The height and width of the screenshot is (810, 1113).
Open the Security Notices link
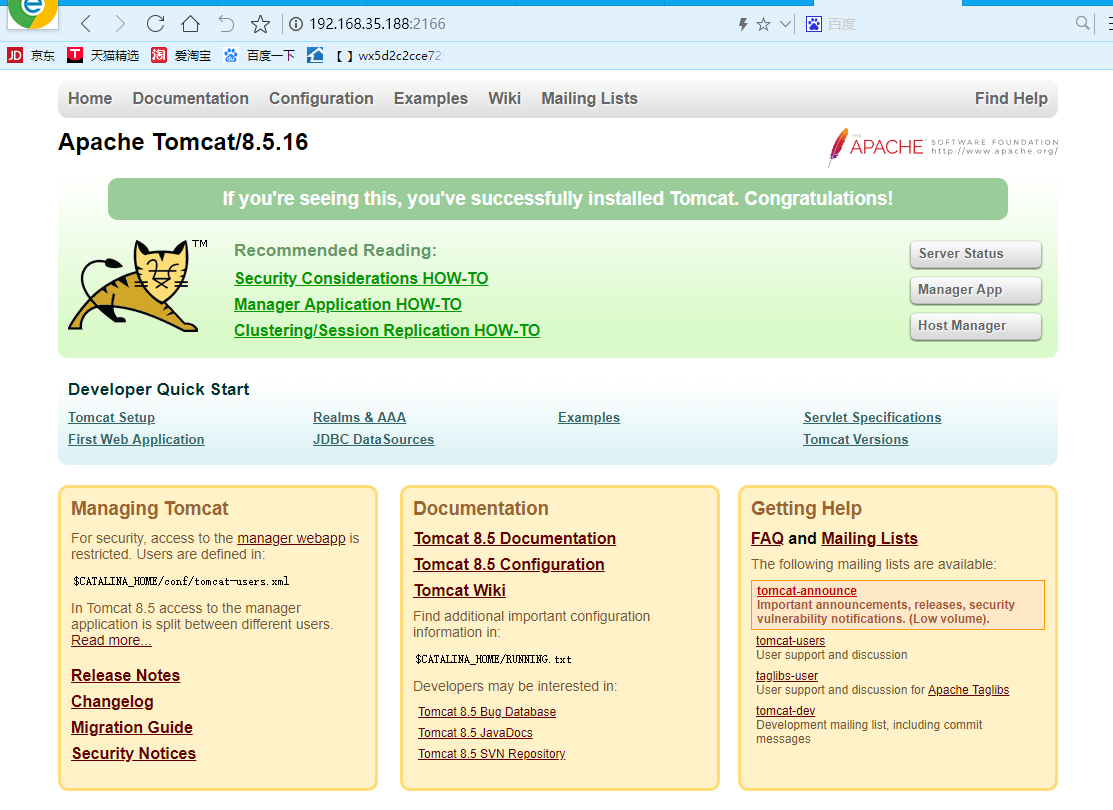coord(133,753)
